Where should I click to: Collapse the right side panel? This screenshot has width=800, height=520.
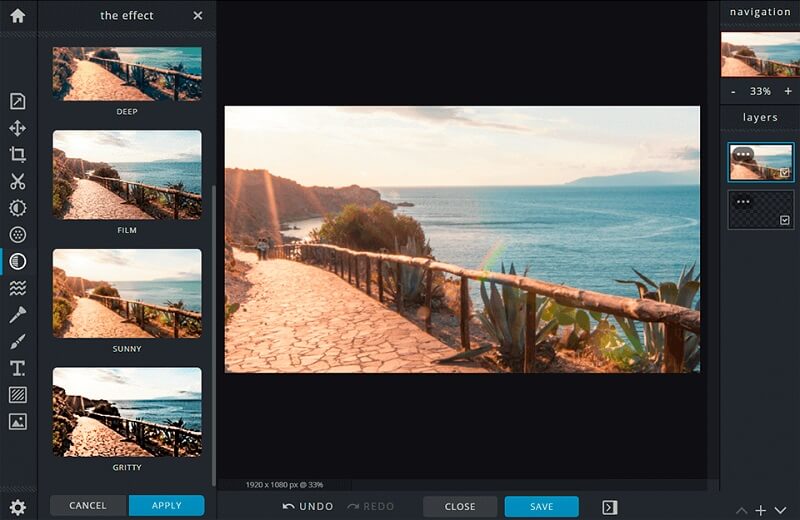click(x=610, y=507)
